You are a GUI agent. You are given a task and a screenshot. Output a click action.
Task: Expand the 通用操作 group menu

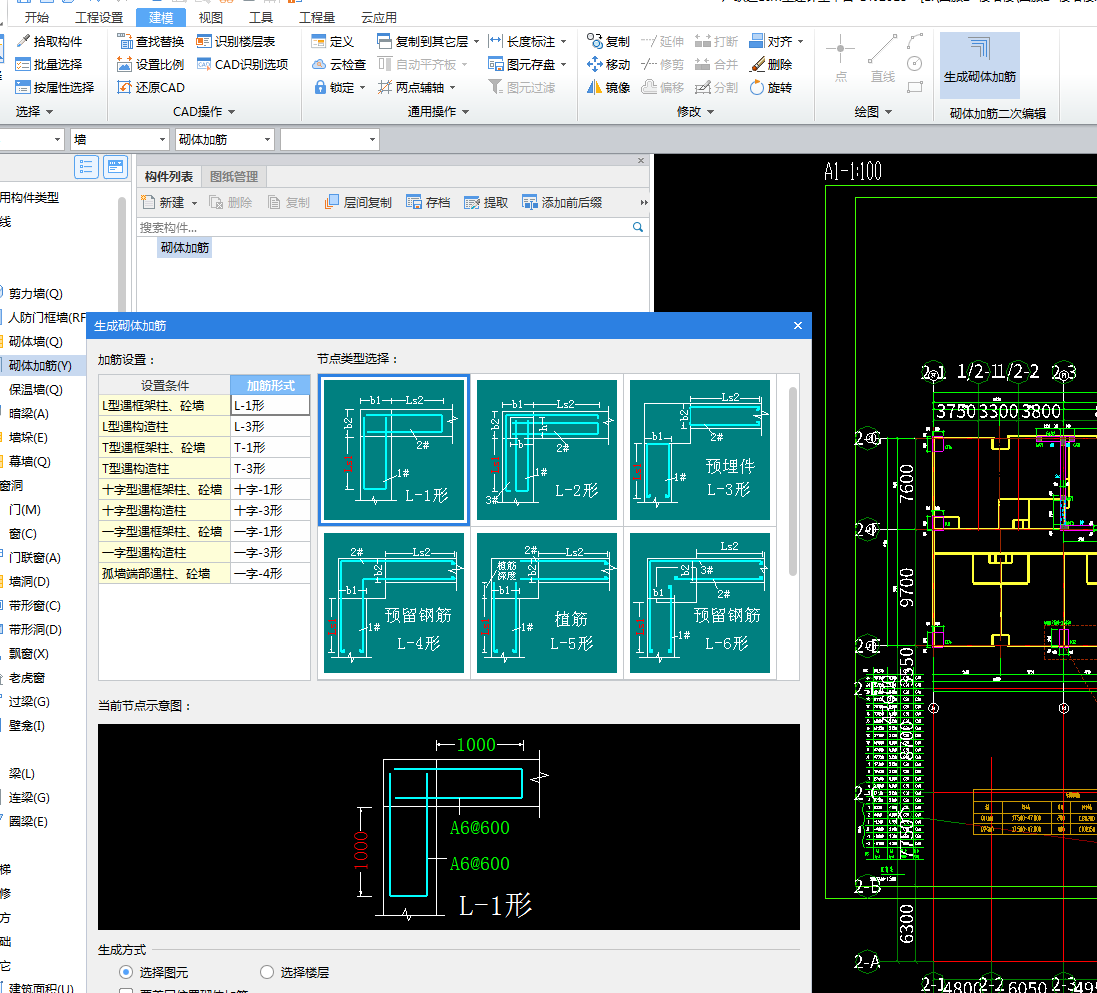pyautogui.click(x=465, y=112)
